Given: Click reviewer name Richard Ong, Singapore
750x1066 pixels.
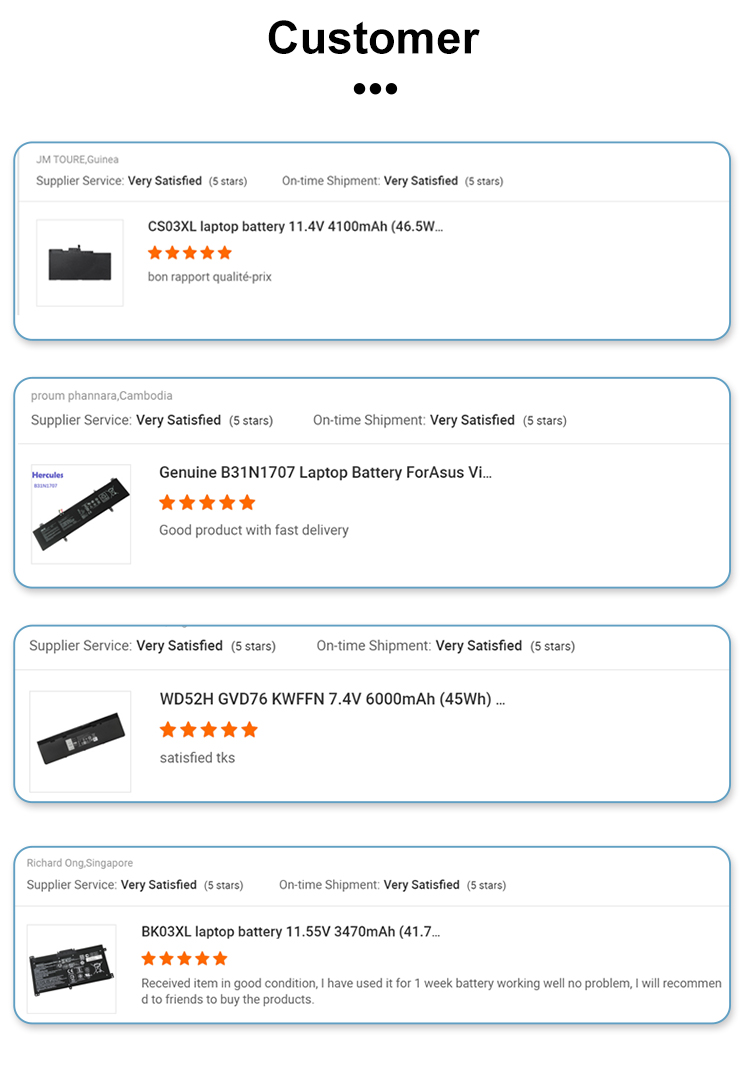Looking at the screenshot, I should (79, 863).
